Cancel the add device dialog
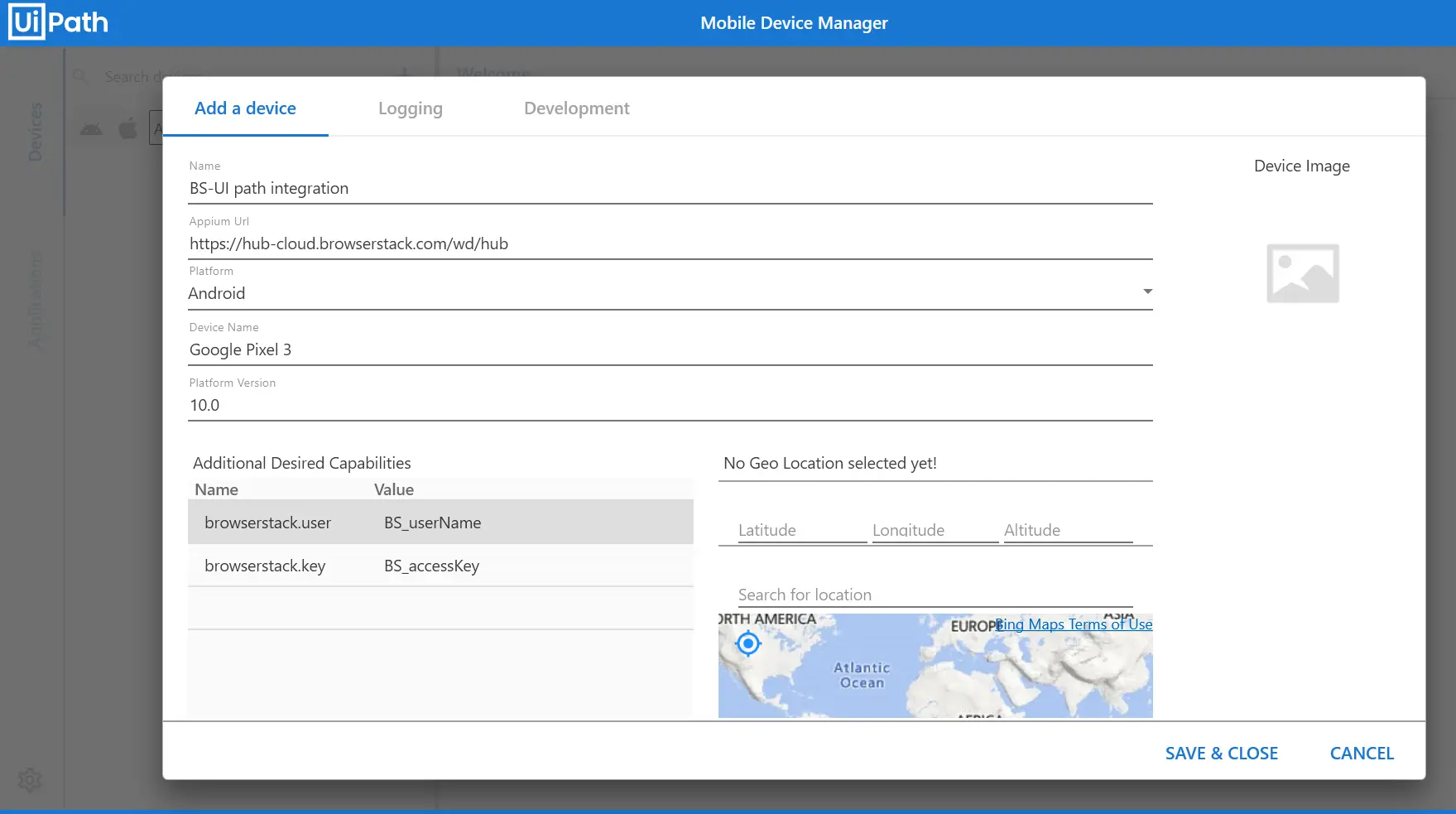Viewport: 1456px width, 814px height. pyautogui.click(x=1362, y=754)
